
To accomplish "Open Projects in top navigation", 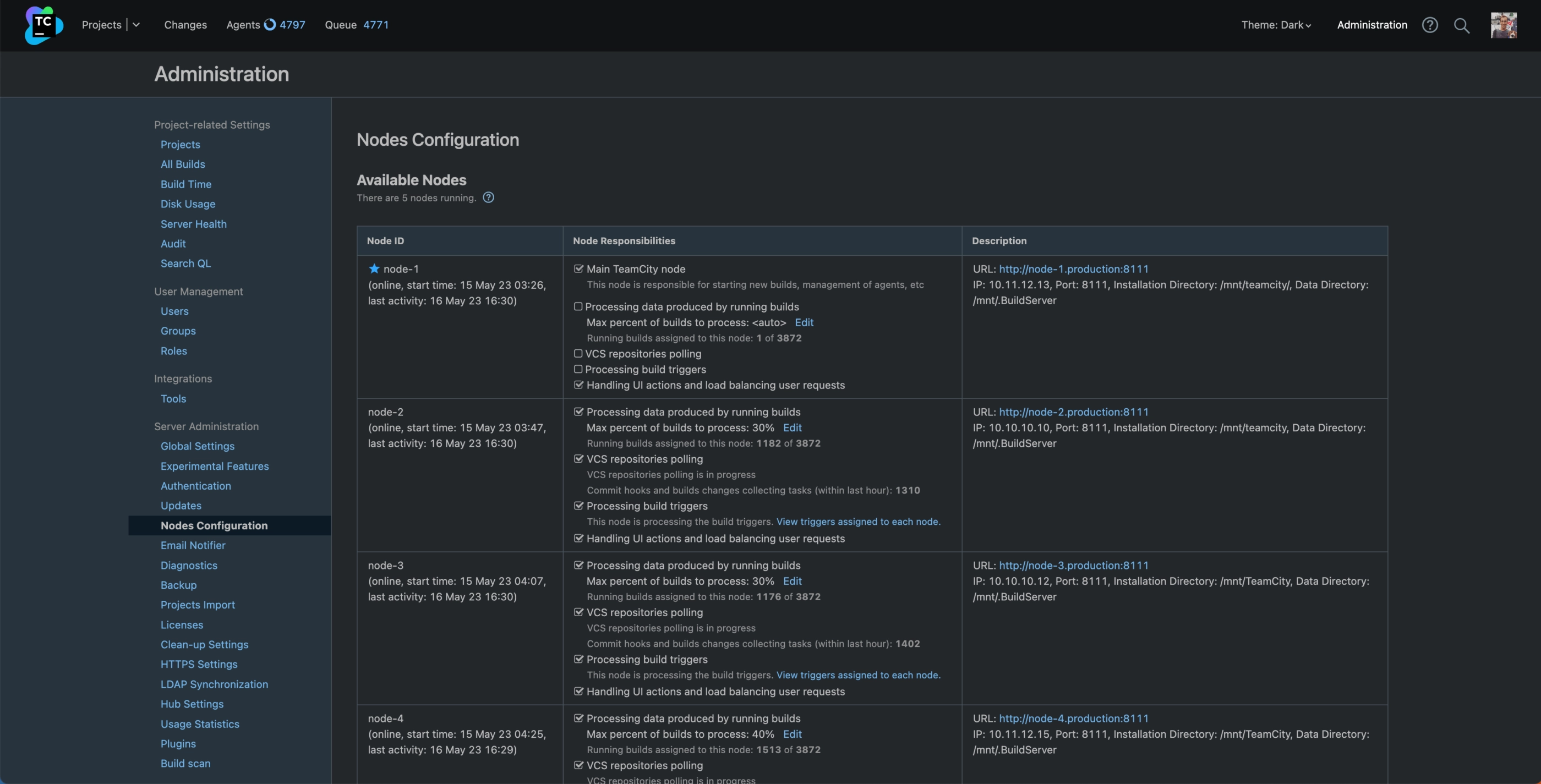I will [102, 25].
